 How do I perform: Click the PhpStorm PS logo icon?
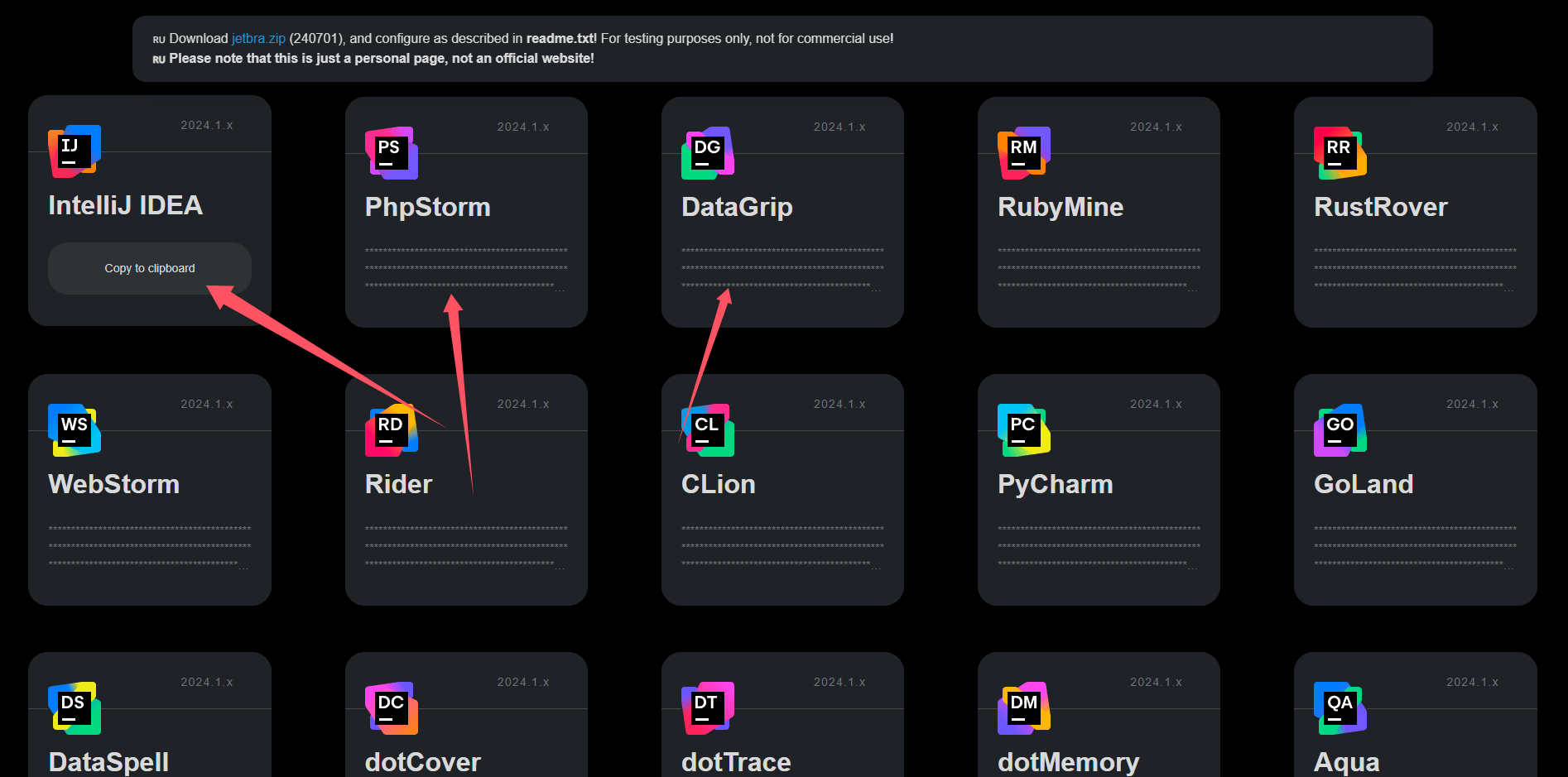click(392, 153)
